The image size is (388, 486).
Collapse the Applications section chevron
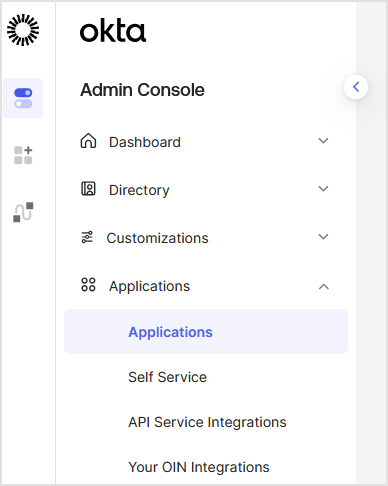point(324,286)
